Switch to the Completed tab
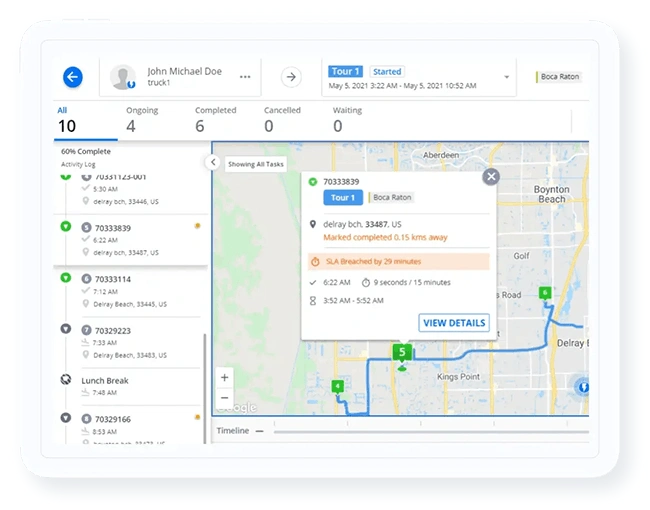Viewport: 650px width, 510px height. (x=216, y=120)
